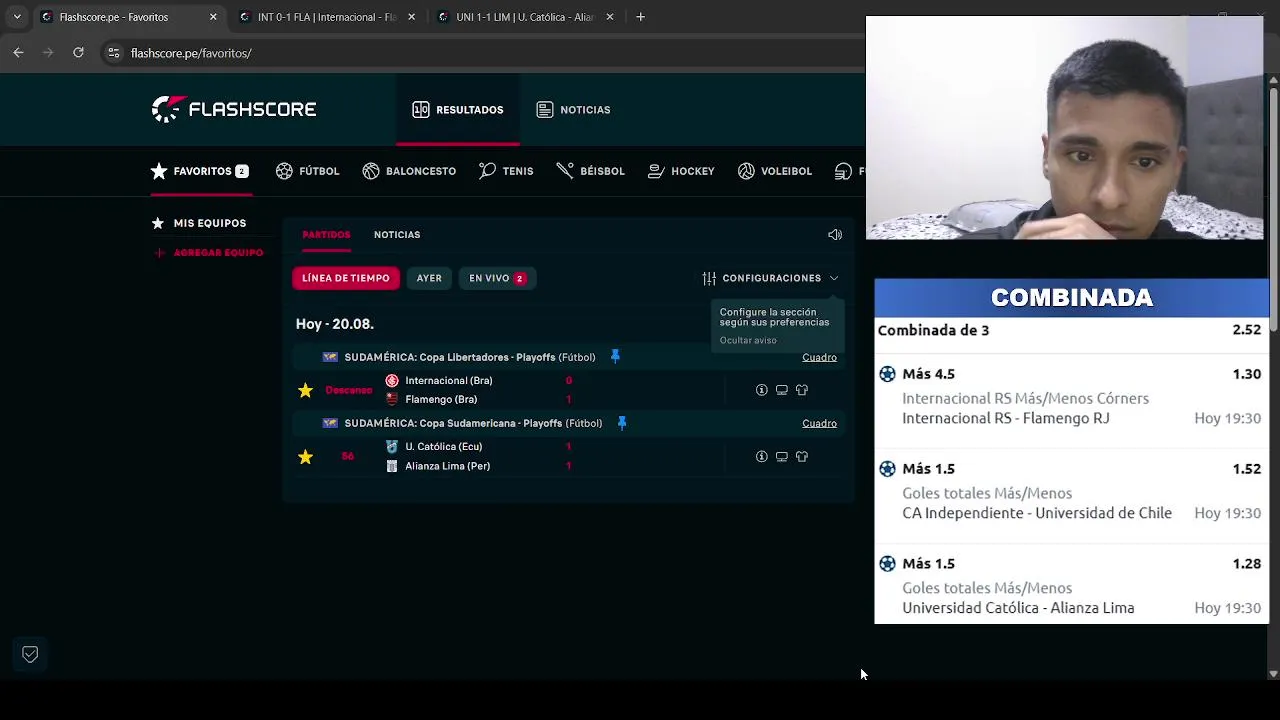Switch to INT 0-1 FLA Internacional tab
Screen dimensions: 1280x720
(326, 17)
